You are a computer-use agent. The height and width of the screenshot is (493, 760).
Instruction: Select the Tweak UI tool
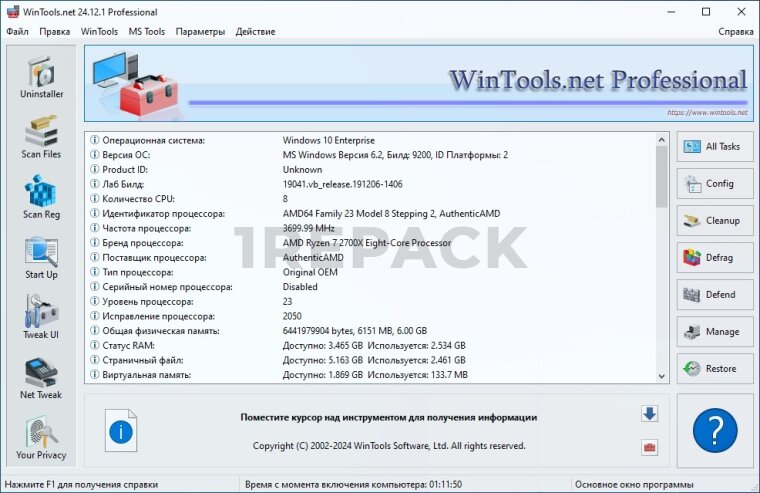click(41, 318)
